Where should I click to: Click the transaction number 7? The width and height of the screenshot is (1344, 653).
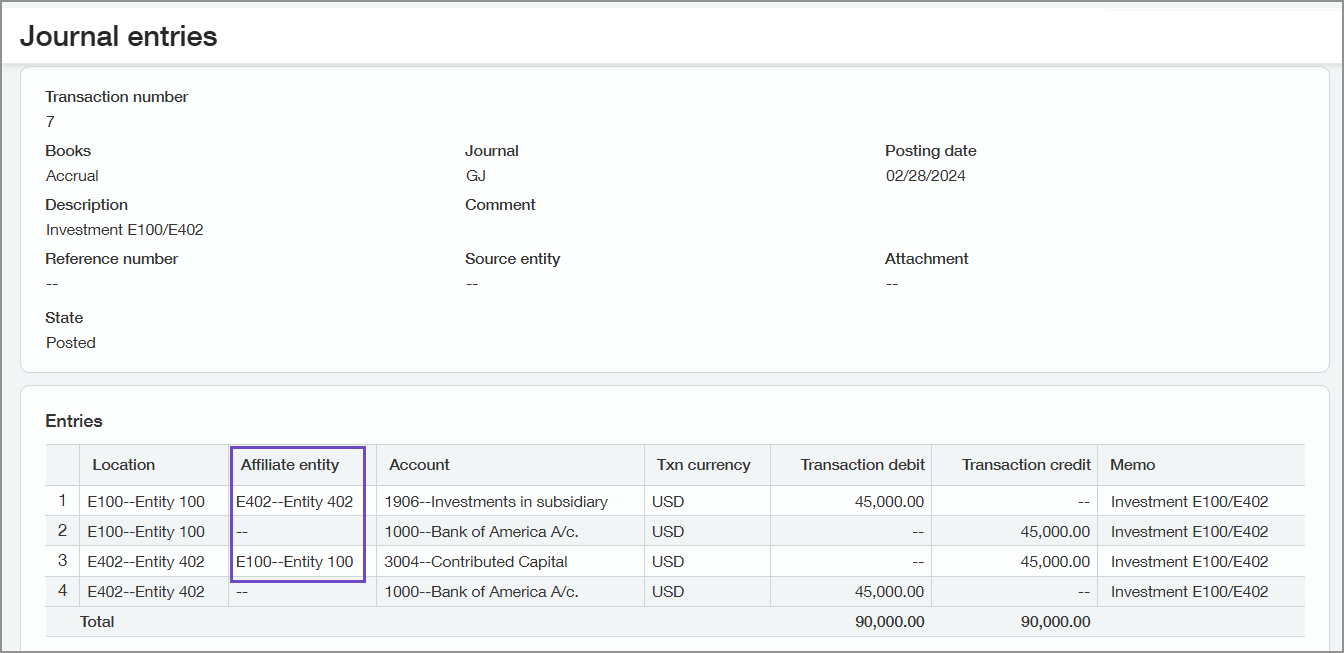coord(48,121)
